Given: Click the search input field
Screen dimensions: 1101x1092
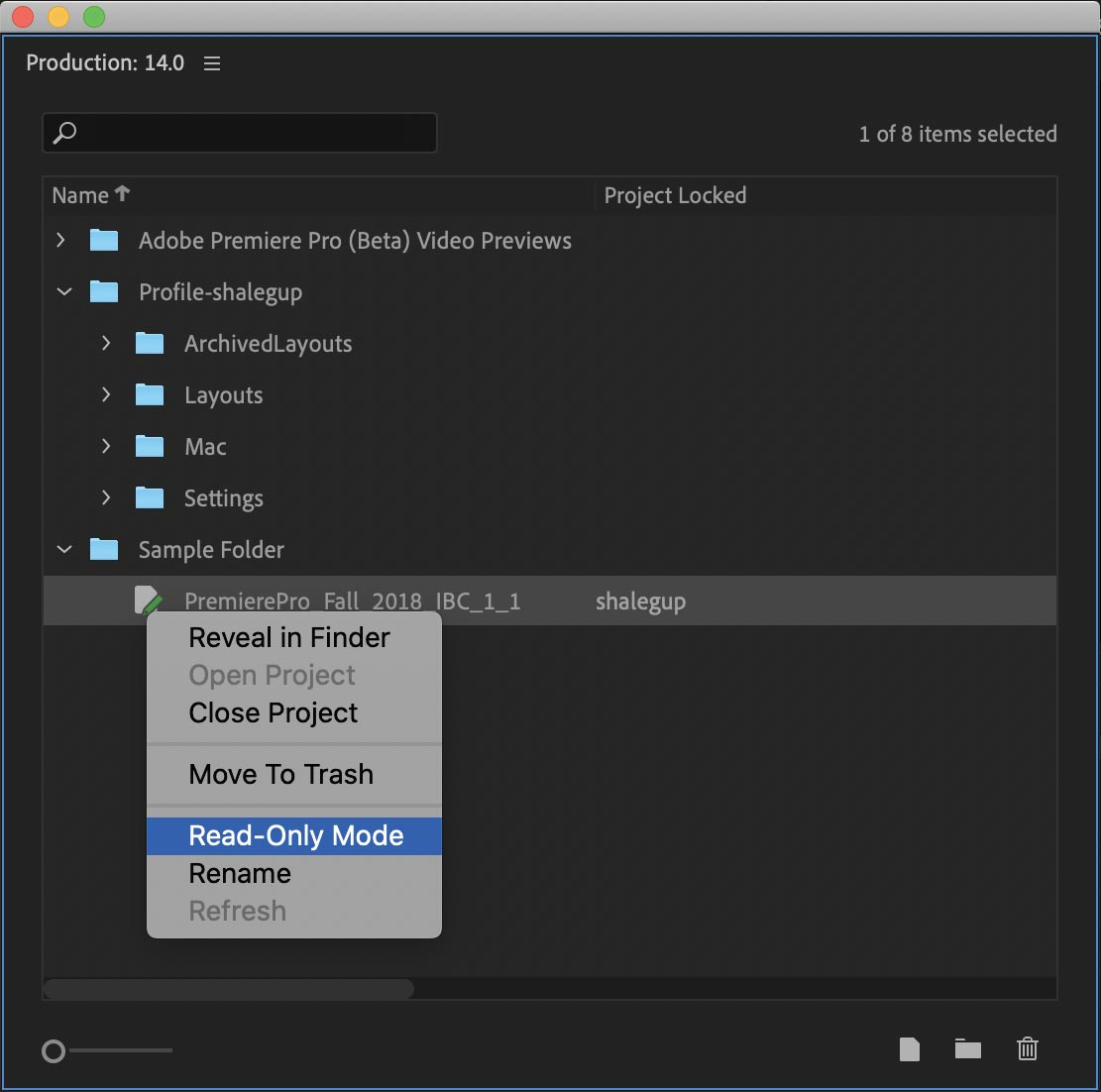Looking at the screenshot, I should coord(240,132).
